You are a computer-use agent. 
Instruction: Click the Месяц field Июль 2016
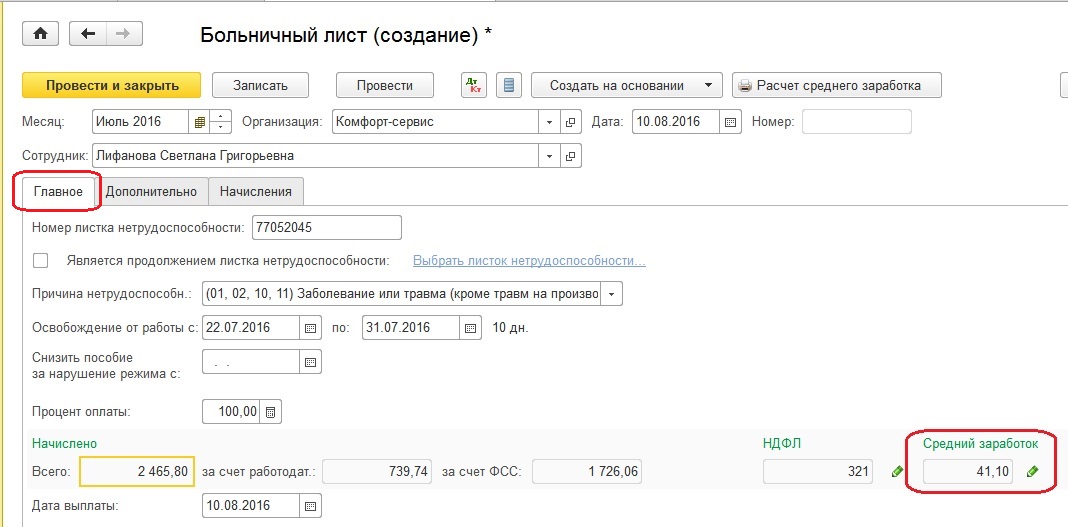tap(140, 123)
